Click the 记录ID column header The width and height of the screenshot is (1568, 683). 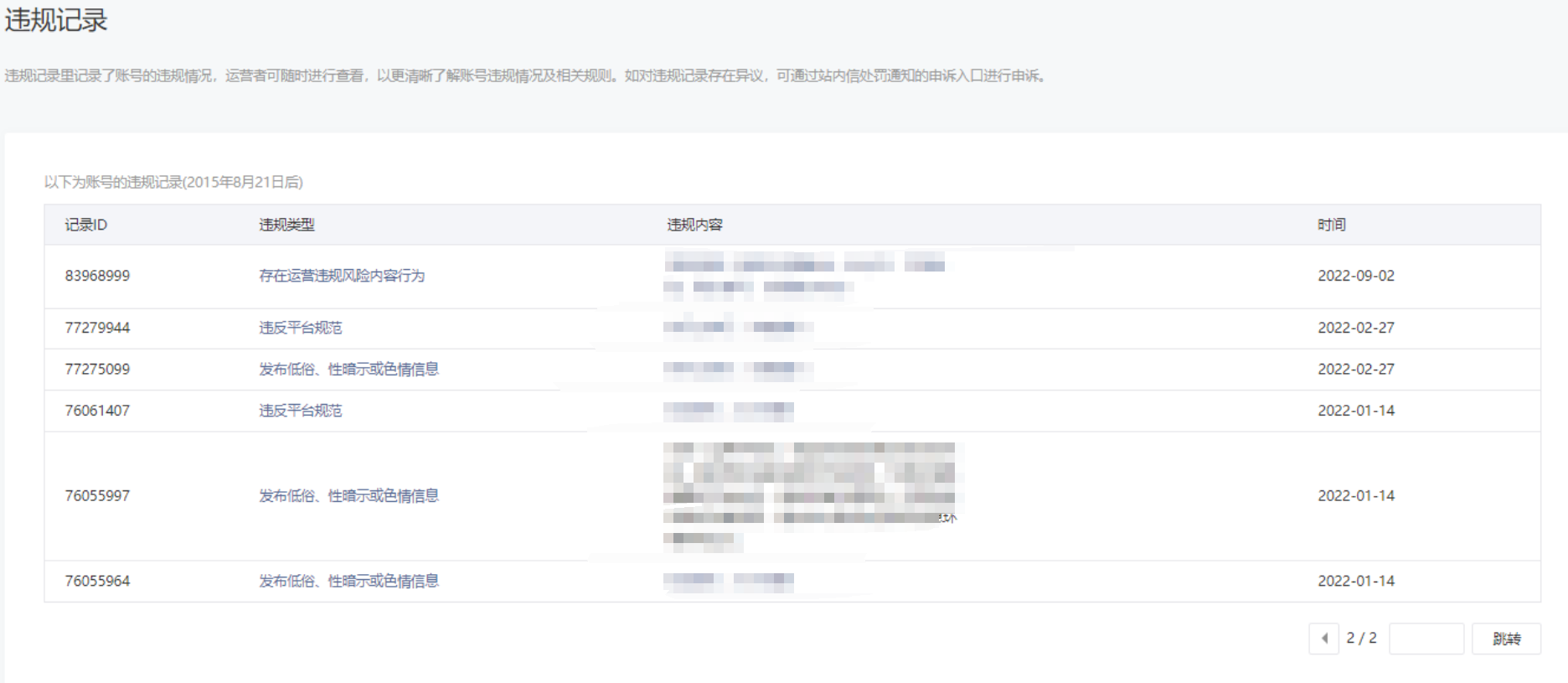pos(86,225)
